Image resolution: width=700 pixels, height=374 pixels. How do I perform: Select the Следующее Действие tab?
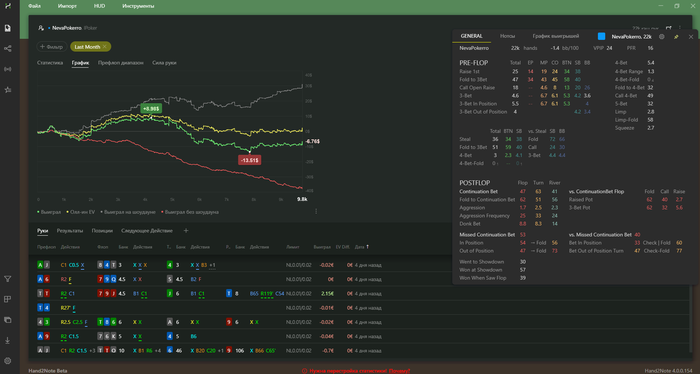click(x=147, y=231)
